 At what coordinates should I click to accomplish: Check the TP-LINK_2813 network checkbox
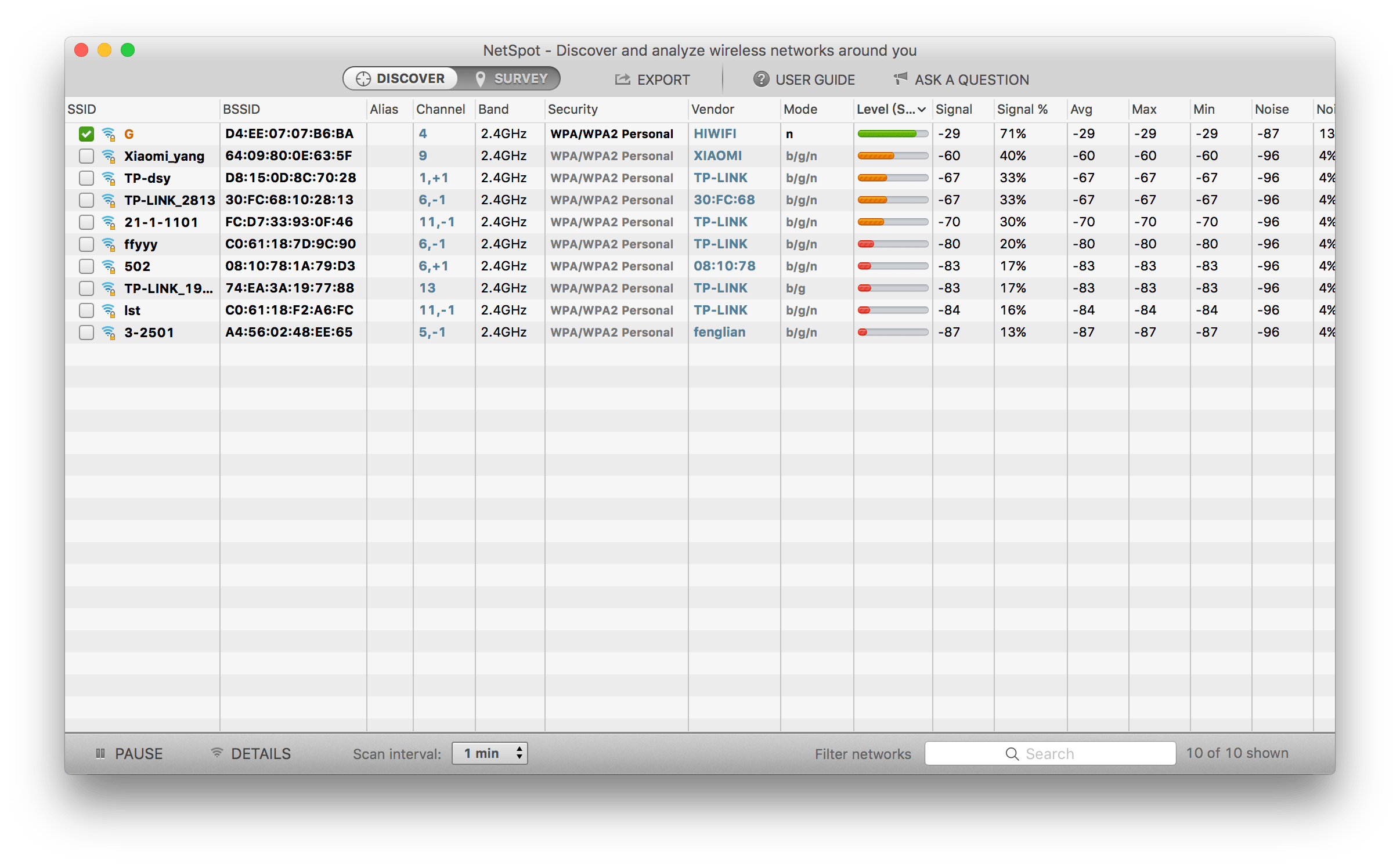pyautogui.click(x=86, y=200)
